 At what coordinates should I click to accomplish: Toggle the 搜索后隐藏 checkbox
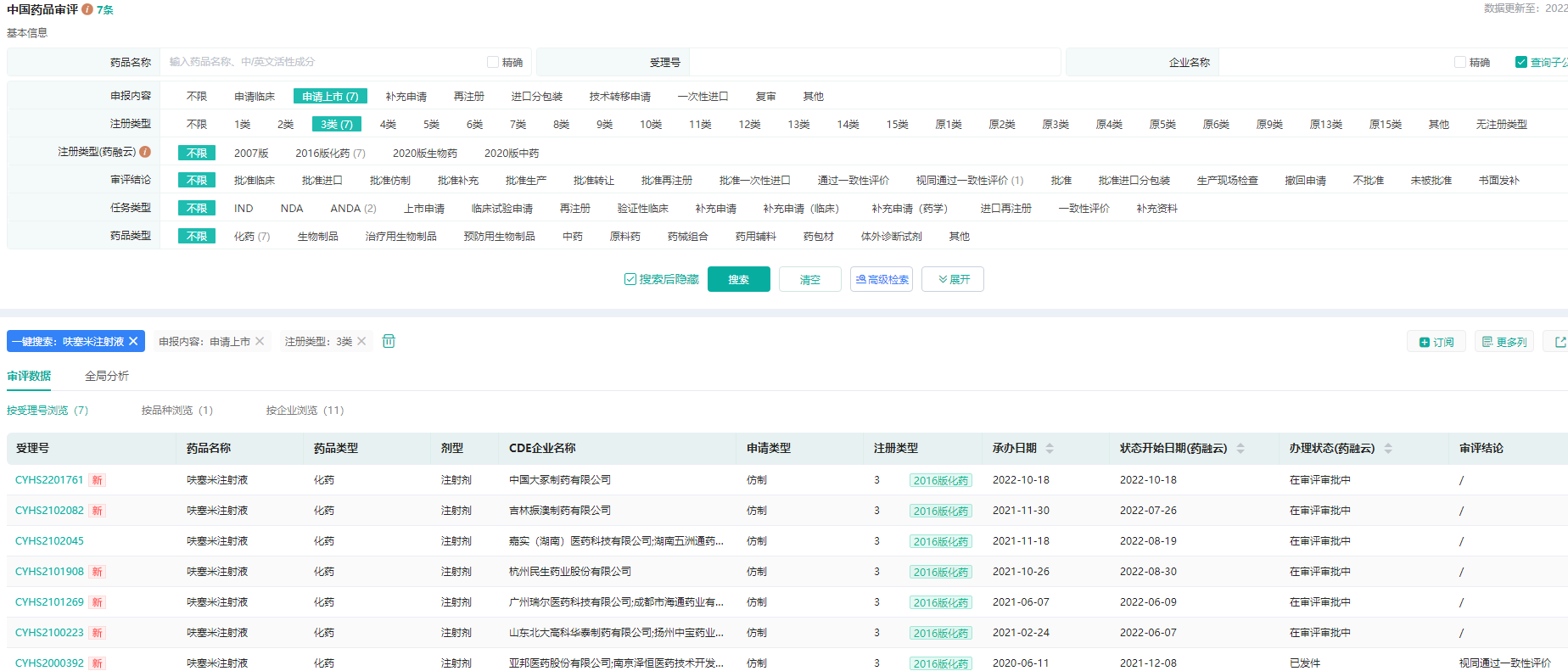(x=630, y=279)
